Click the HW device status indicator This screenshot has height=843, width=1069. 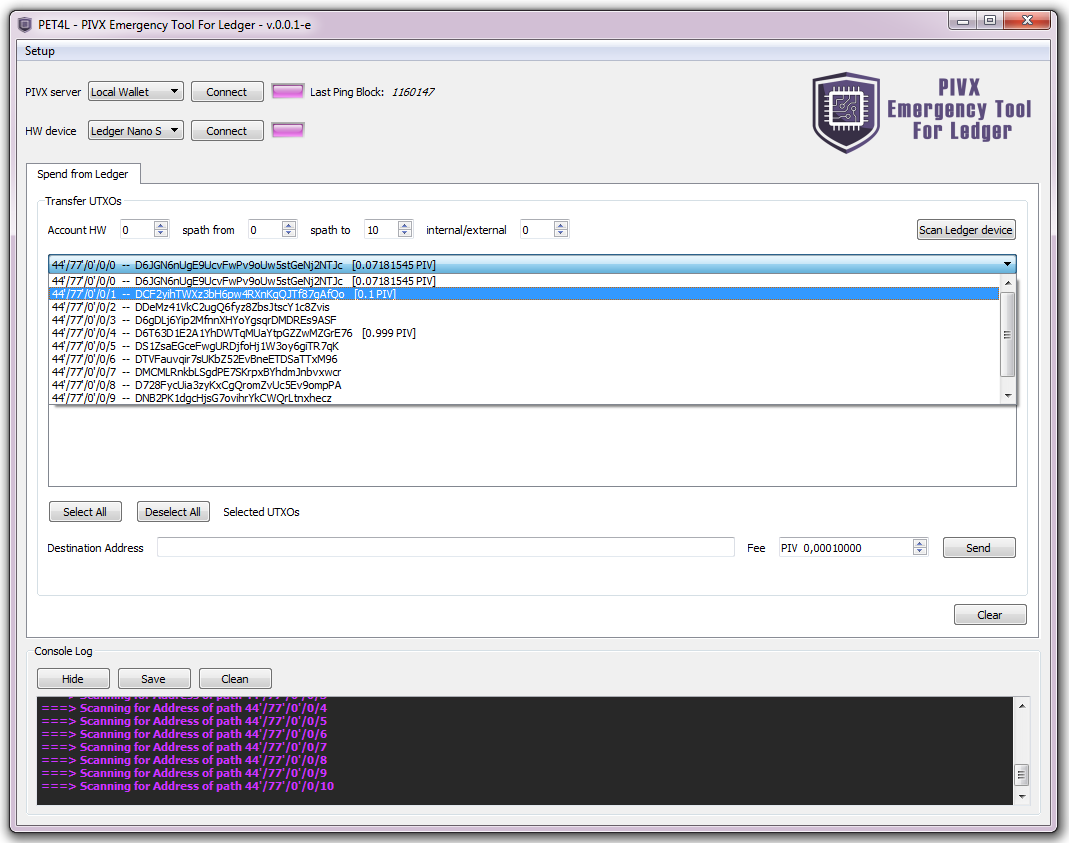[288, 129]
